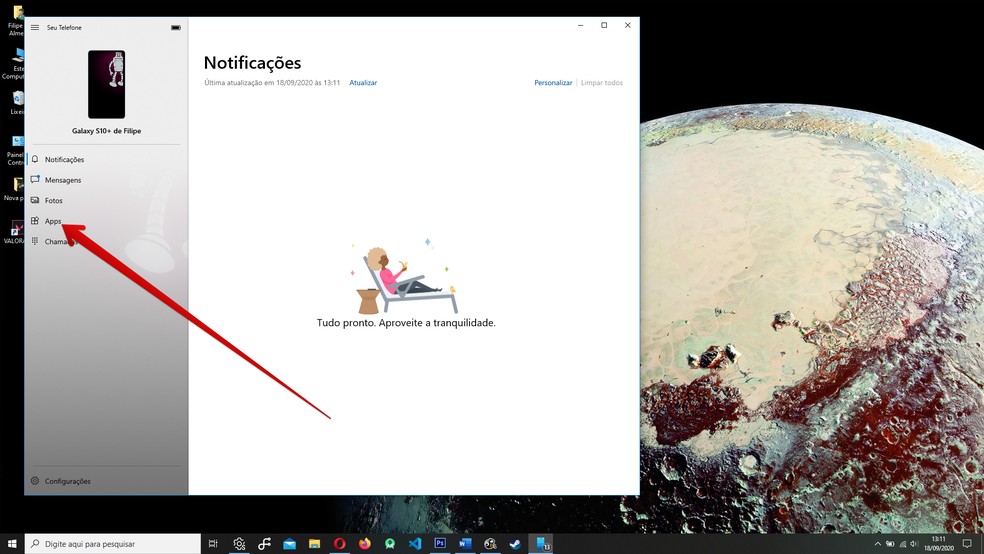Open the gear settings app in taskbar
Screen dimensions: 984x554
239,543
